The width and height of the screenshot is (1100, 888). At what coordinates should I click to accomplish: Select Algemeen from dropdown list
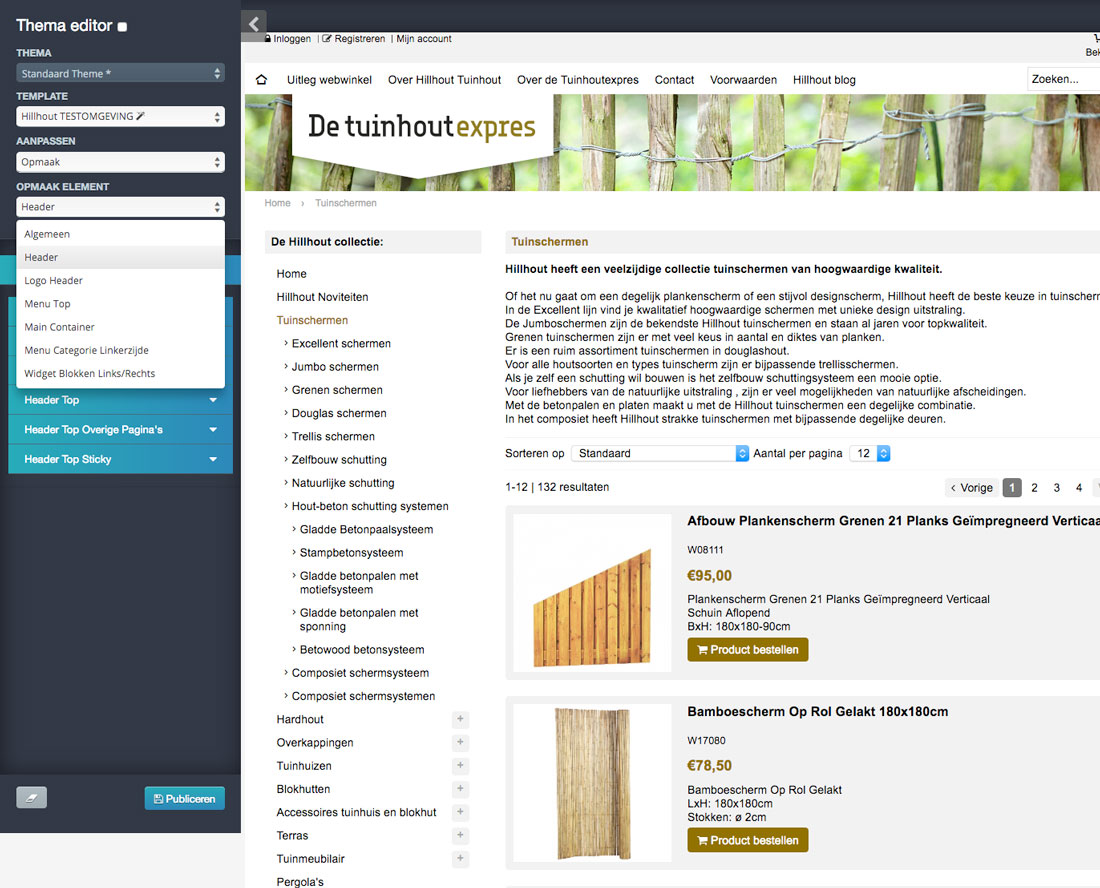pyautogui.click(x=121, y=234)
